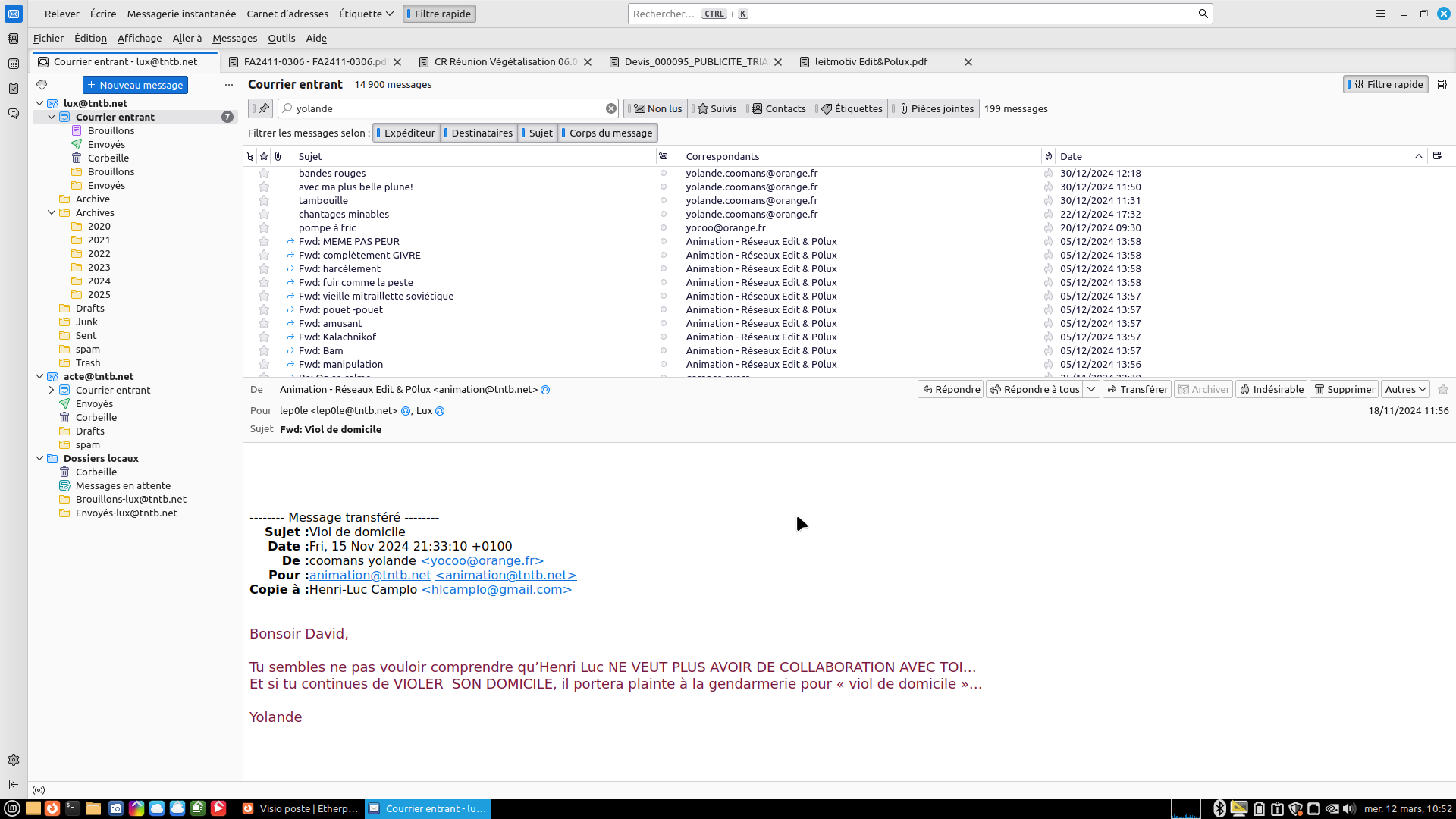Switch to the 'leitmotiv Edit&Polux.pdf' tab
This screenshot has height=819, width=1456.
pos(871,62)
